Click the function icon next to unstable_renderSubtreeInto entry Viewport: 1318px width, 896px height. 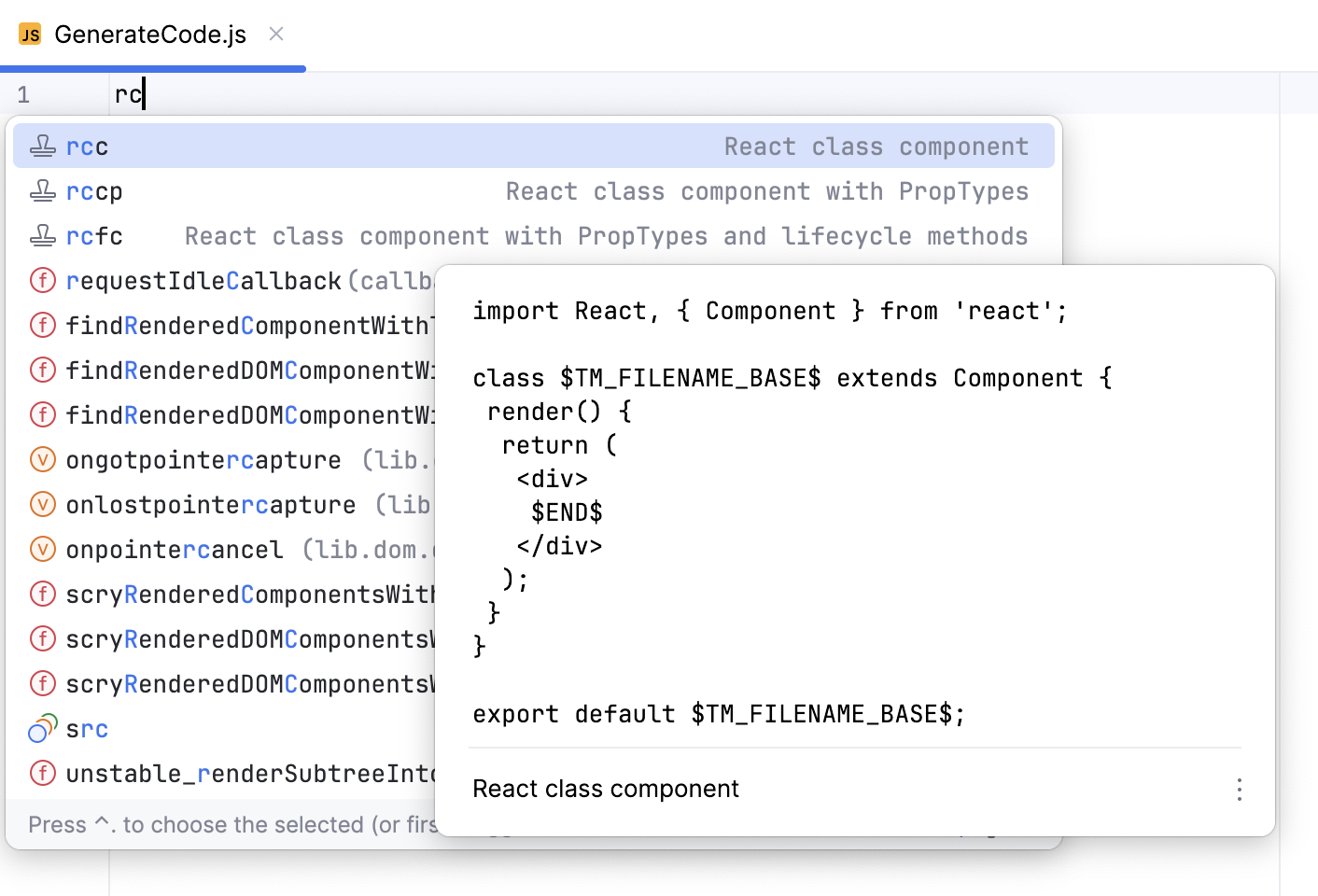tap(43, 773)
